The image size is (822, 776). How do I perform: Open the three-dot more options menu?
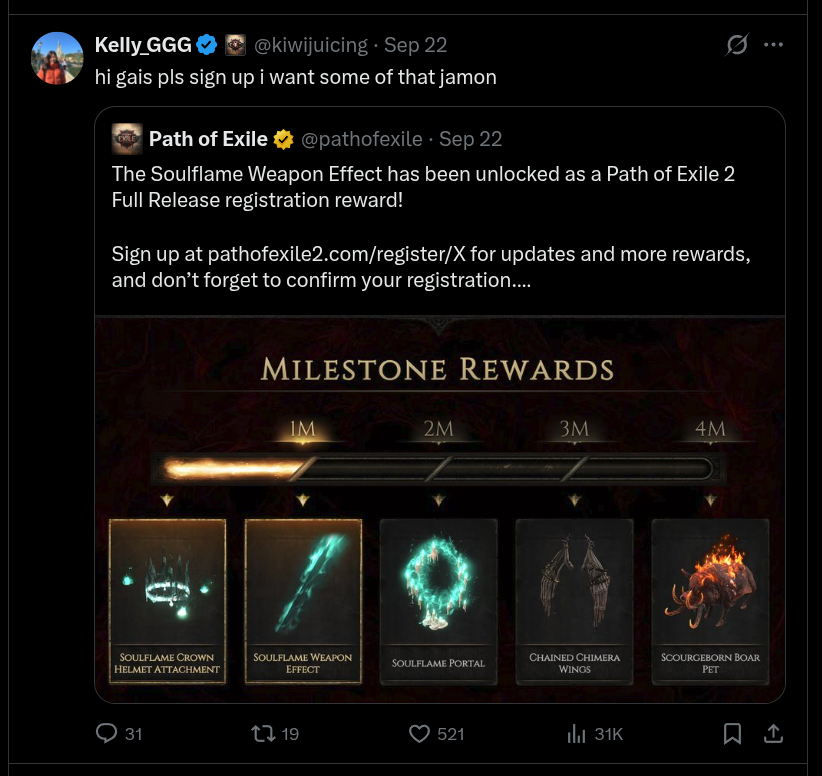coord(773,45)
